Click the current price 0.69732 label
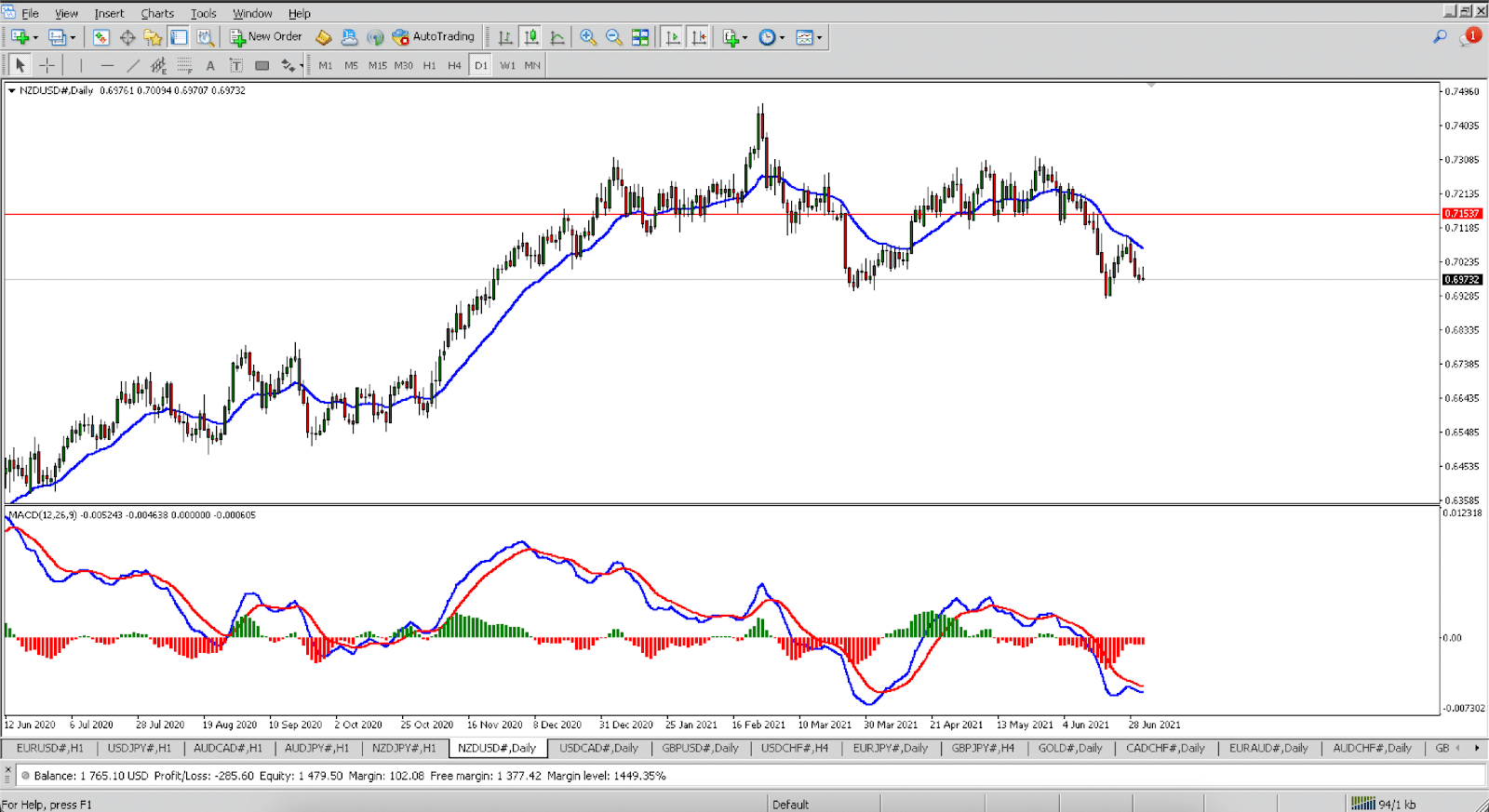Viewport: 1489px width, 812px height. click(x=1462, y=280)
